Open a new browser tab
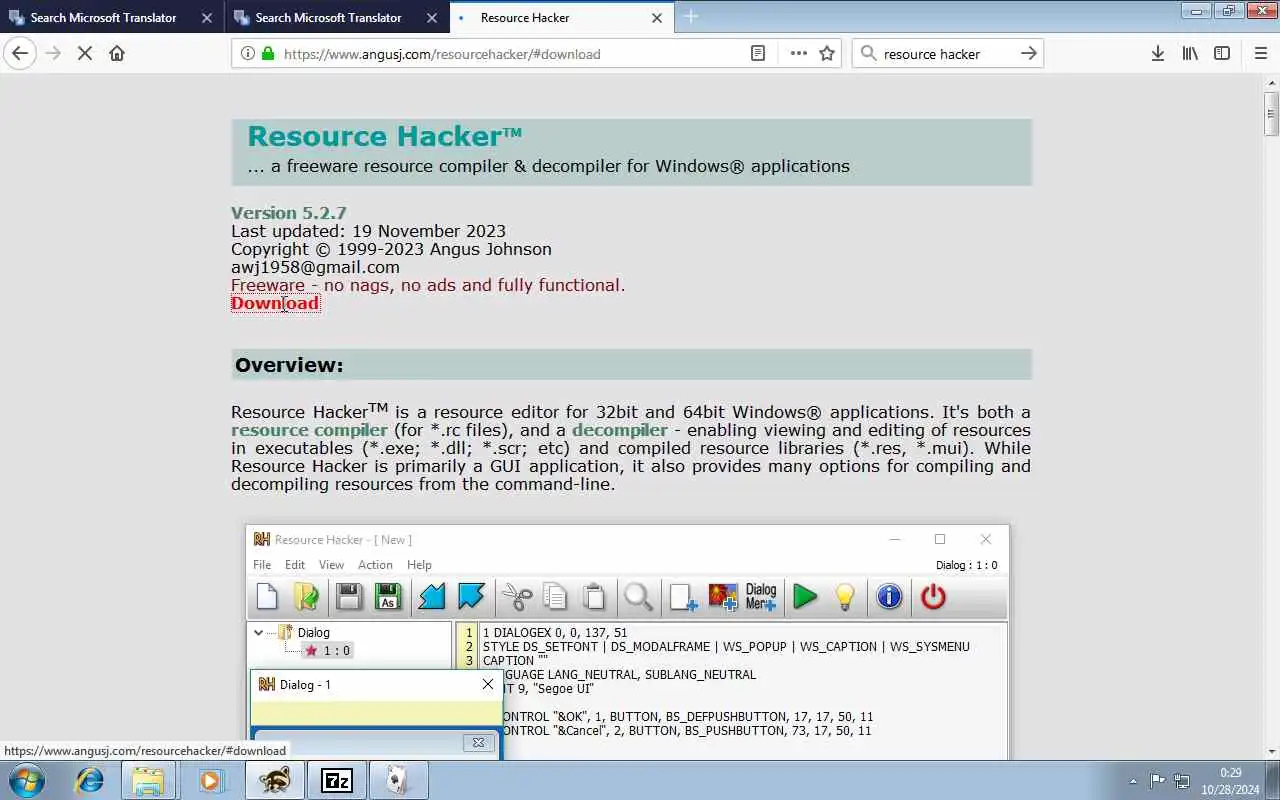Image resolution: width=1280 pixels, height=800 pixels. pos(690,17)
